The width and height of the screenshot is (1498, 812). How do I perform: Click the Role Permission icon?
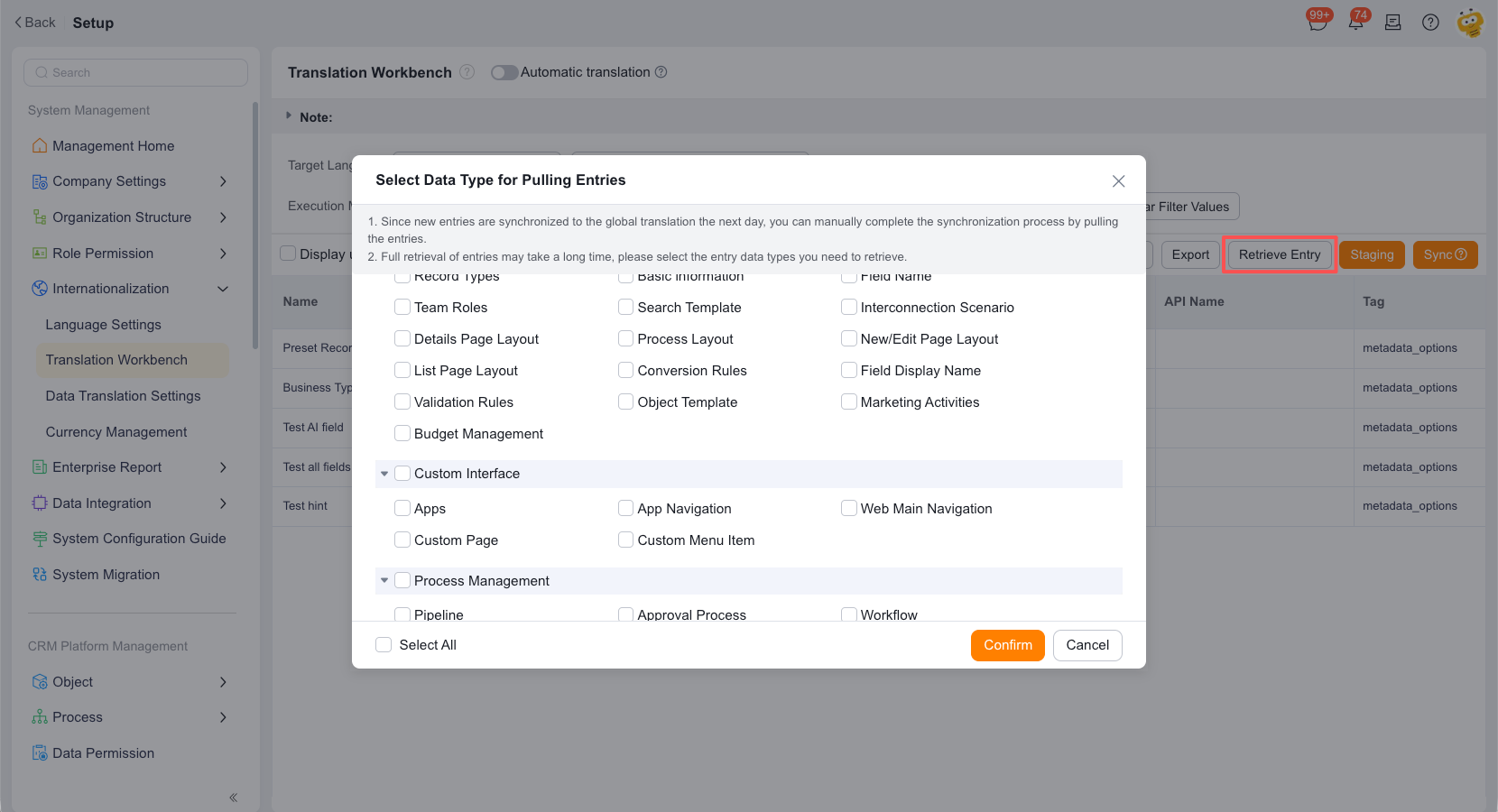(40, 254)
